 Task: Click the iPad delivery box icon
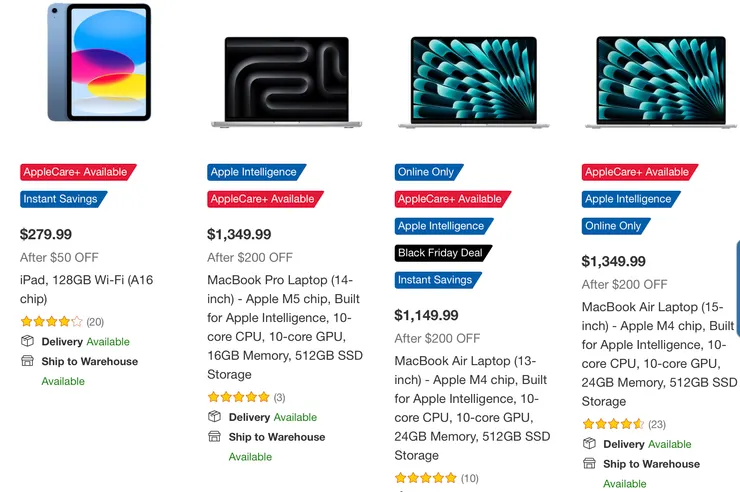pyautogui.click(x=28, y=342)
